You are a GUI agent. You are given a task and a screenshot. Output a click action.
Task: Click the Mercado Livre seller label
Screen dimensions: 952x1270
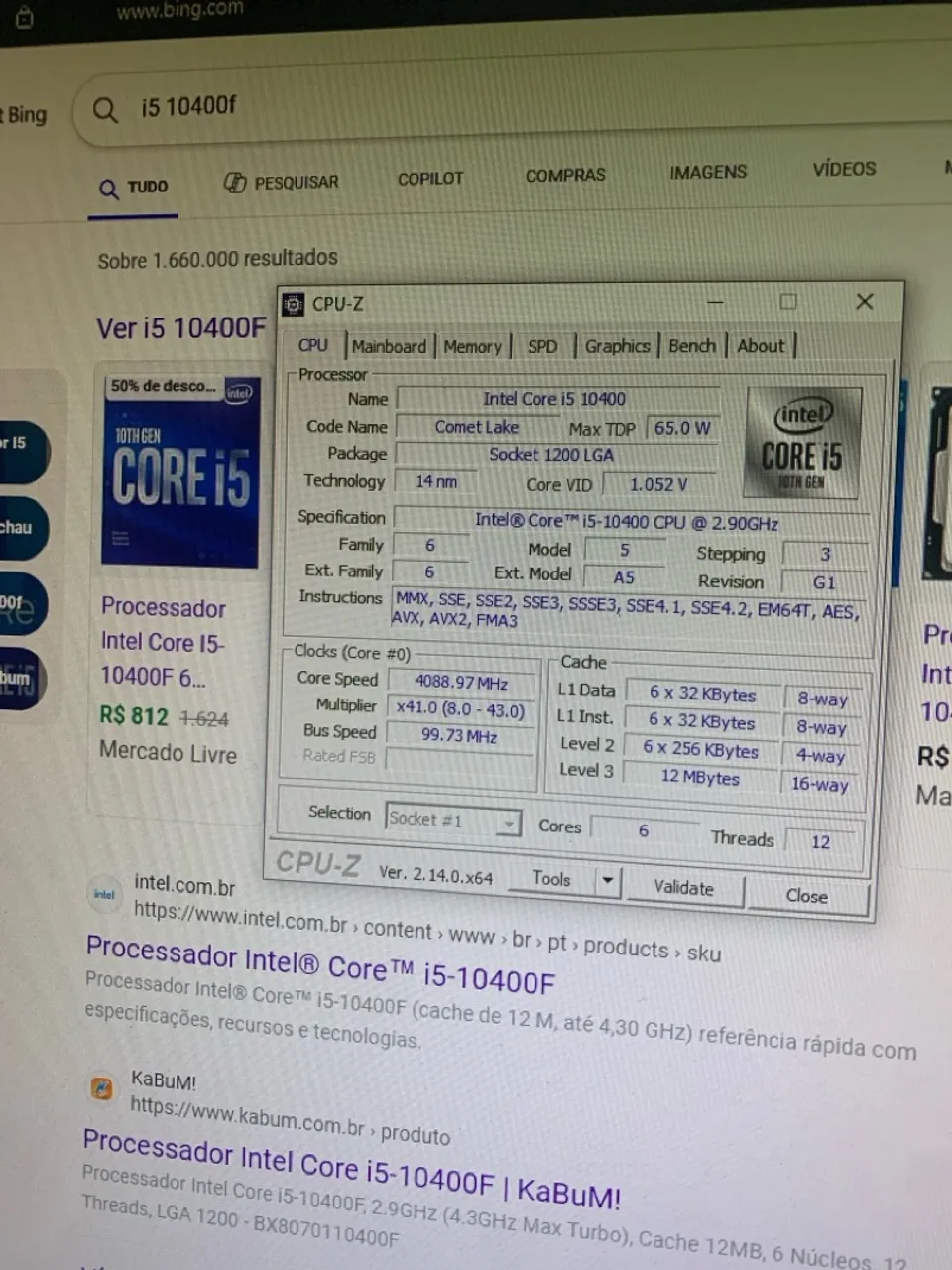(x=169, y=753)
